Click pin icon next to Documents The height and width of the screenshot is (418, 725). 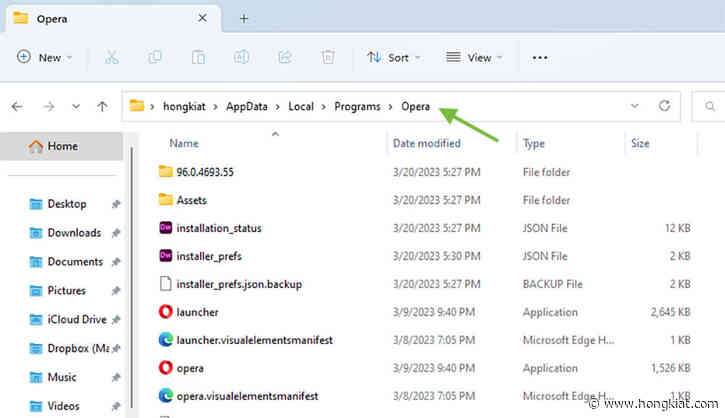(116, 262)
